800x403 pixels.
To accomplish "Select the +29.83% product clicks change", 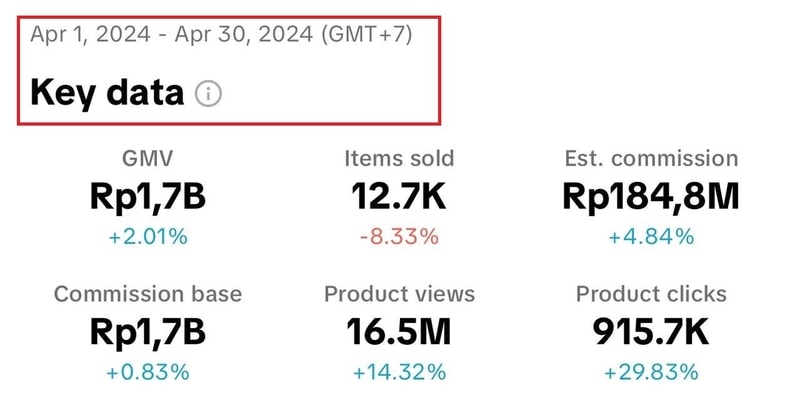I will pyautogui.click(x=650, y=372).
